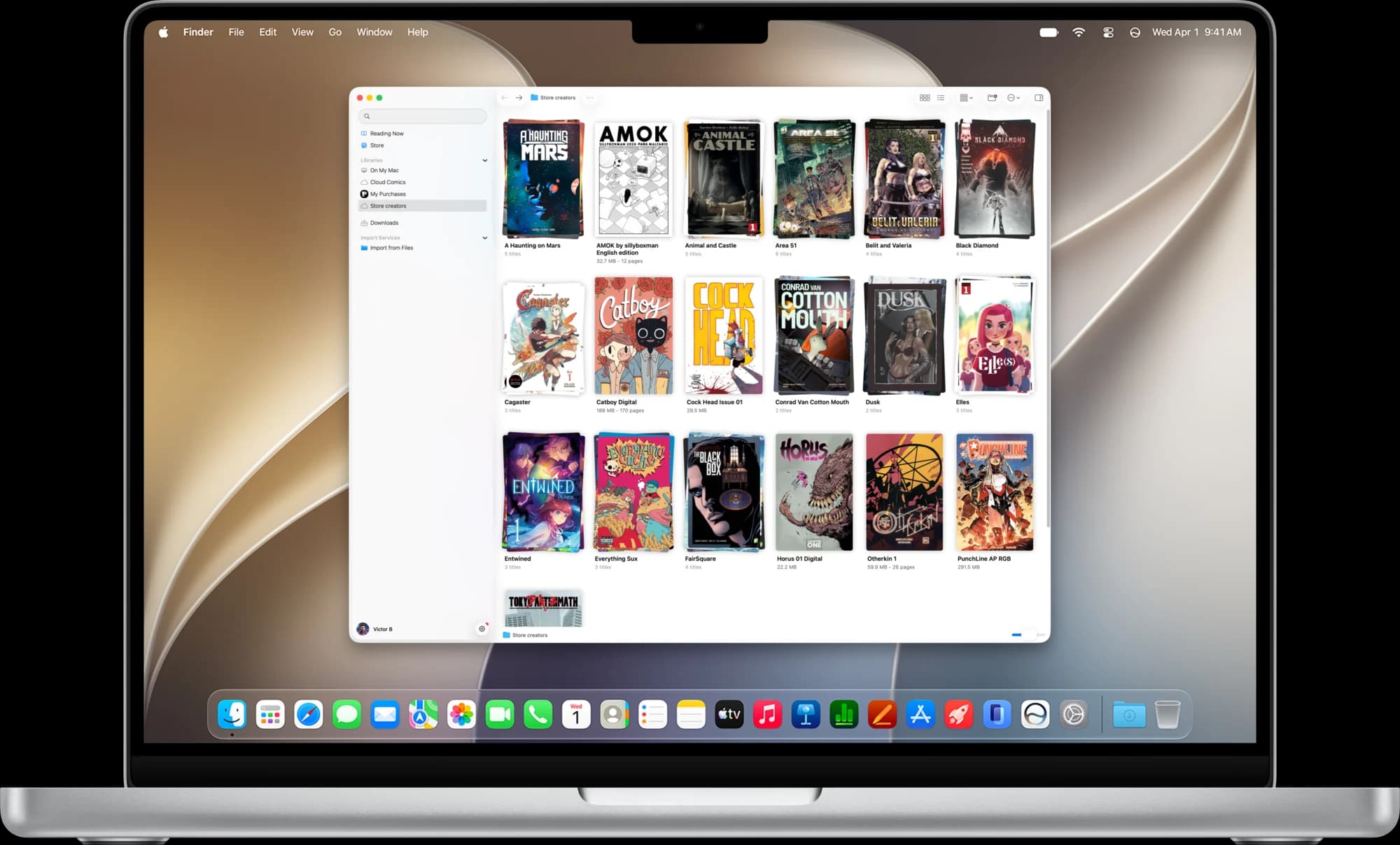Click the three-dot button beside Store creators title
The image size is (1400, 845).
[590, 98]
